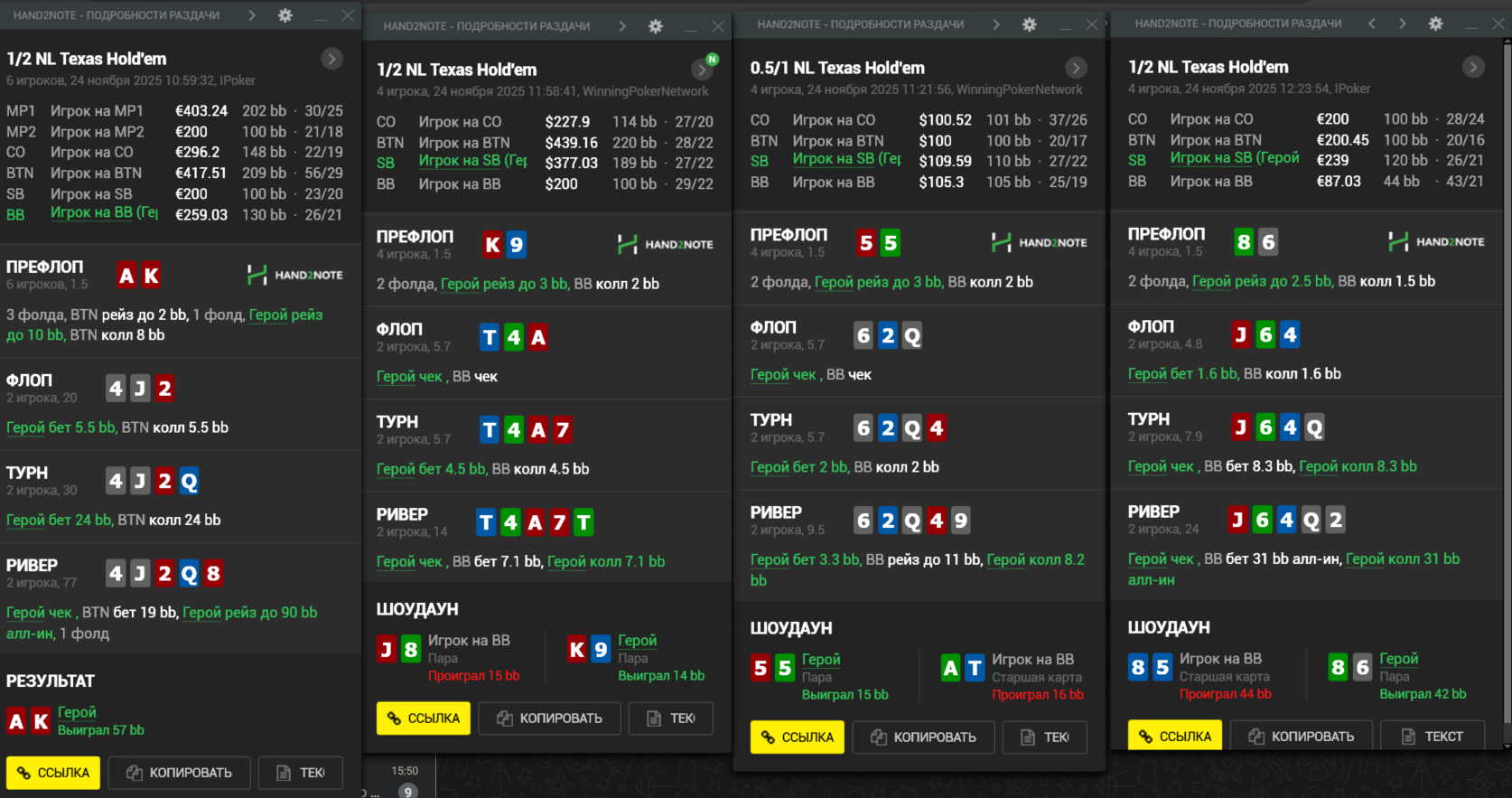Open the Игрок на MP2 player link
1512x798 pixels.
tap(97, 132)
